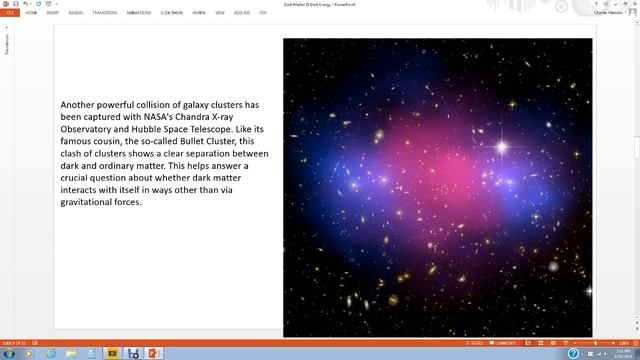Switch to the SLIDE SHOW ribbon tab

pyautogui.click(x=172, y=13)
